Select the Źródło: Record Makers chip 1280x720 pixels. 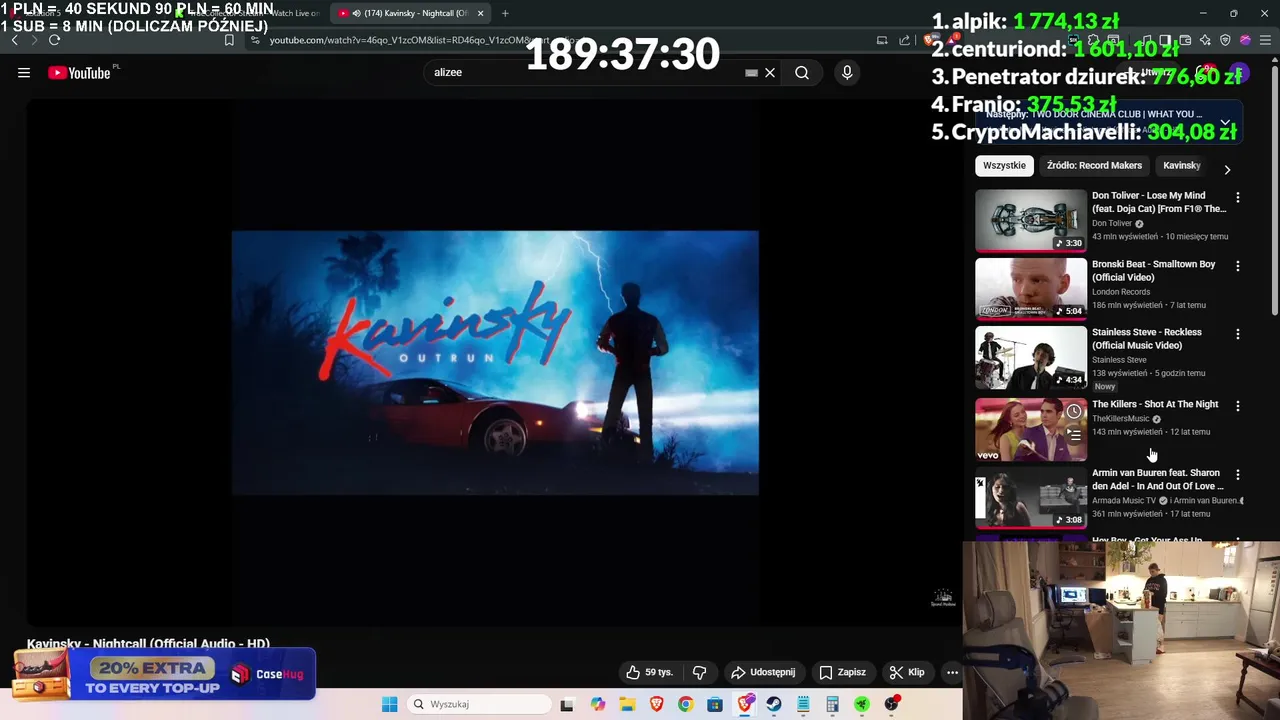coord(1094,166)
